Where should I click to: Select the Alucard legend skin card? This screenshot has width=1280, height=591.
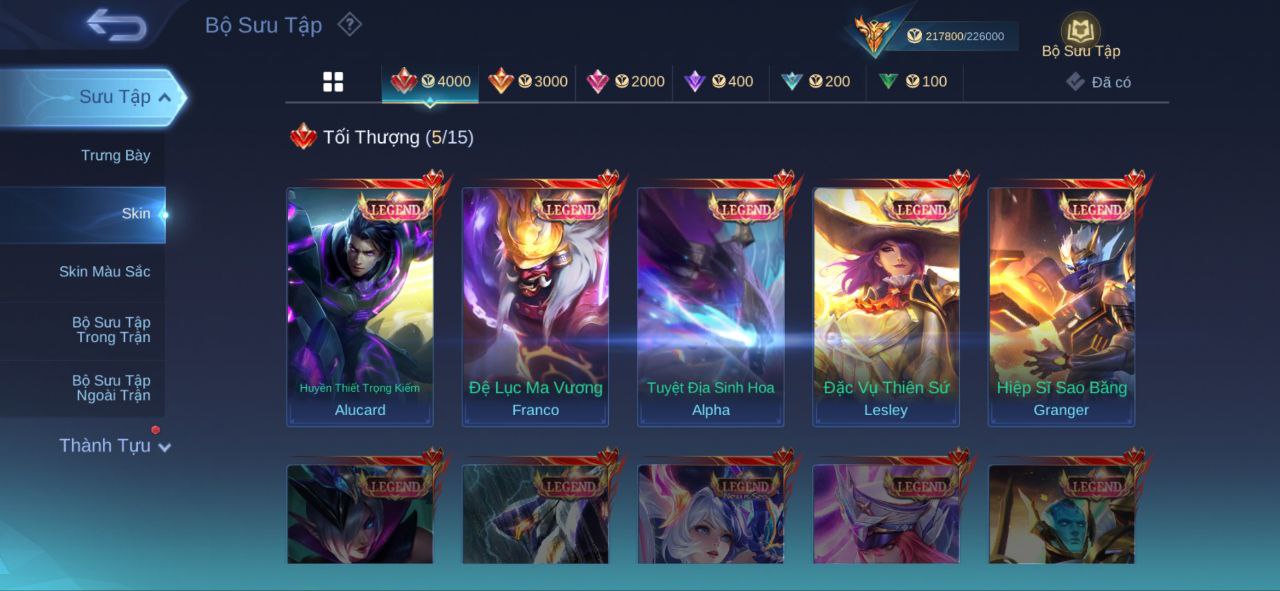coord(360,306)
